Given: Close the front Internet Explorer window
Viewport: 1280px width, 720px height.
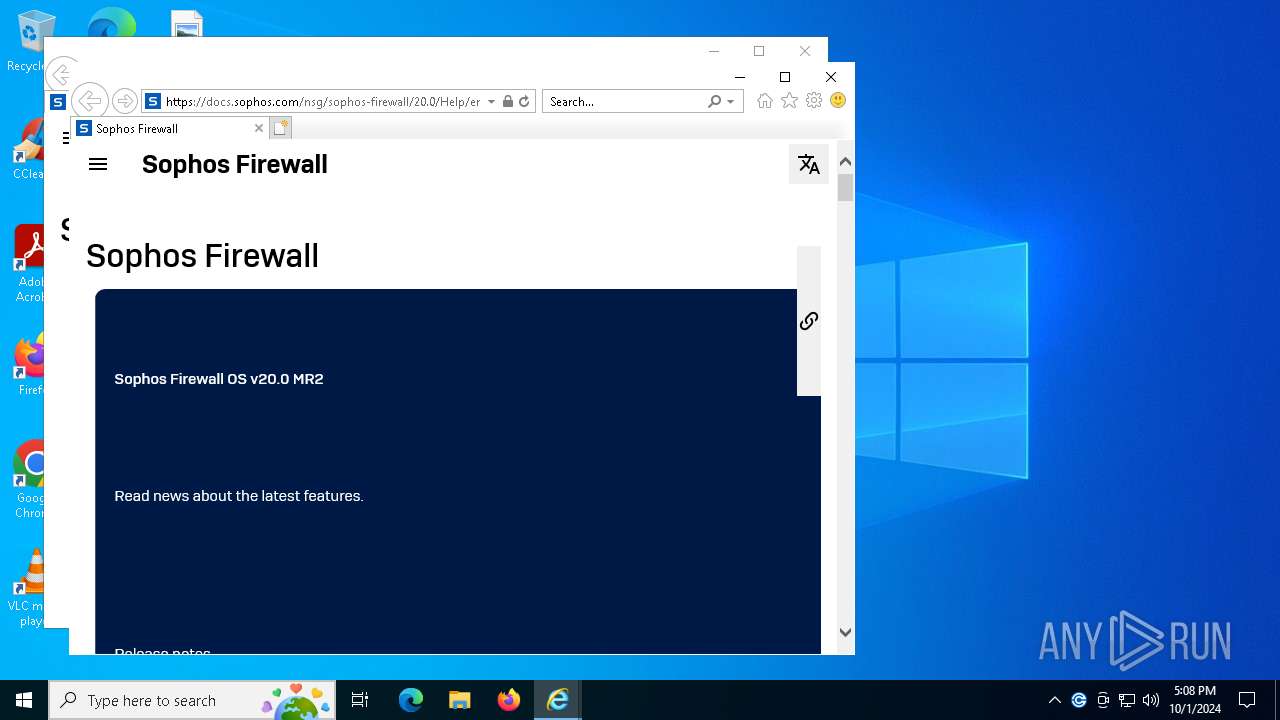Looking at the screenshot, I should [x=831, y=77].
